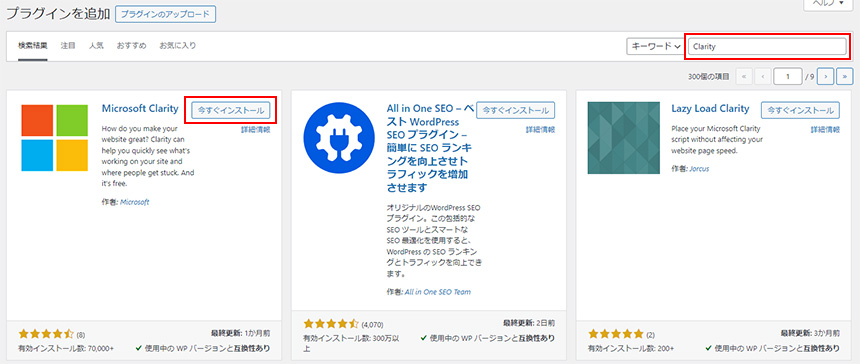
Task: Click the 有効インストール数: 70,000+ text
Action: tap(66, 348)
